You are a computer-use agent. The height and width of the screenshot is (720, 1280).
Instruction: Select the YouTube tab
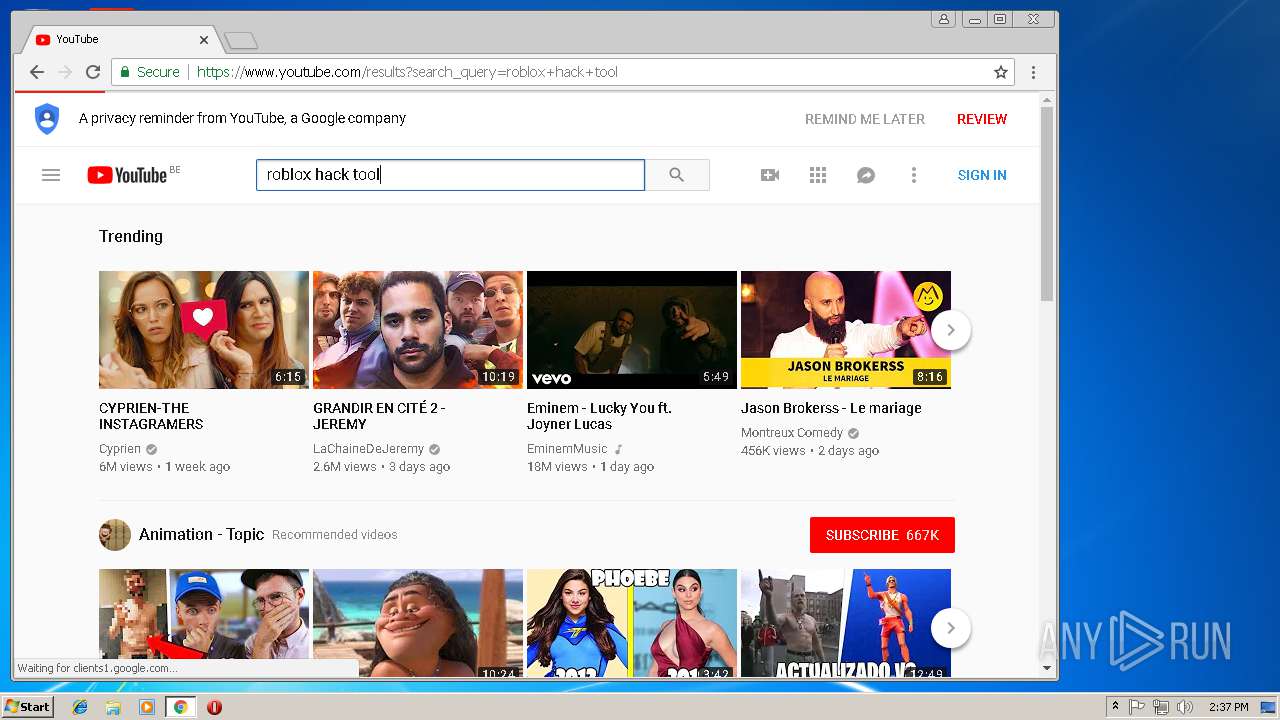(x=120, y=40)
